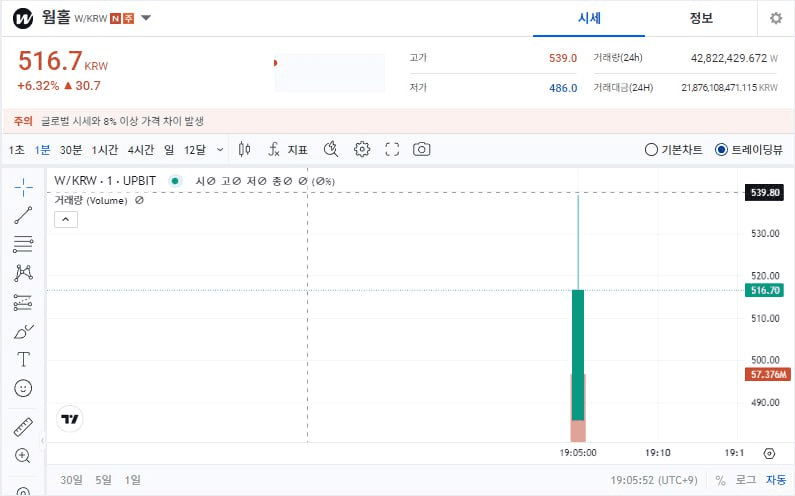Select the 일 daily timeframe

pos(169,150)
